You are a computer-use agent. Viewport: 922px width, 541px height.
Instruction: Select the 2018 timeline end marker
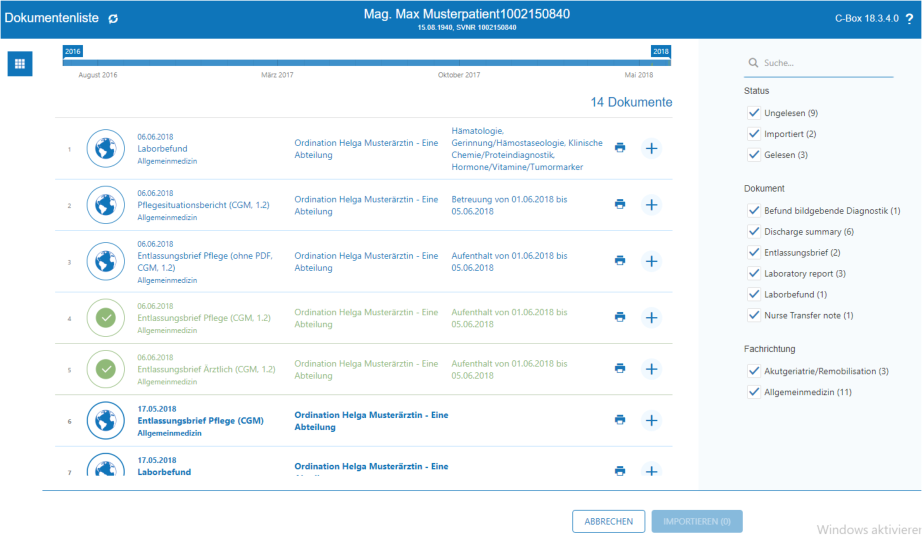click(x=660, y=52)
